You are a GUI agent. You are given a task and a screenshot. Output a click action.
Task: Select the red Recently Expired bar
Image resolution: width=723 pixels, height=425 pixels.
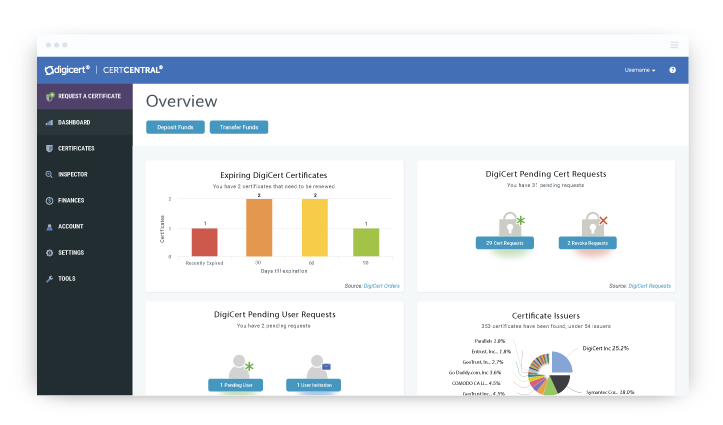coord(204,242)
